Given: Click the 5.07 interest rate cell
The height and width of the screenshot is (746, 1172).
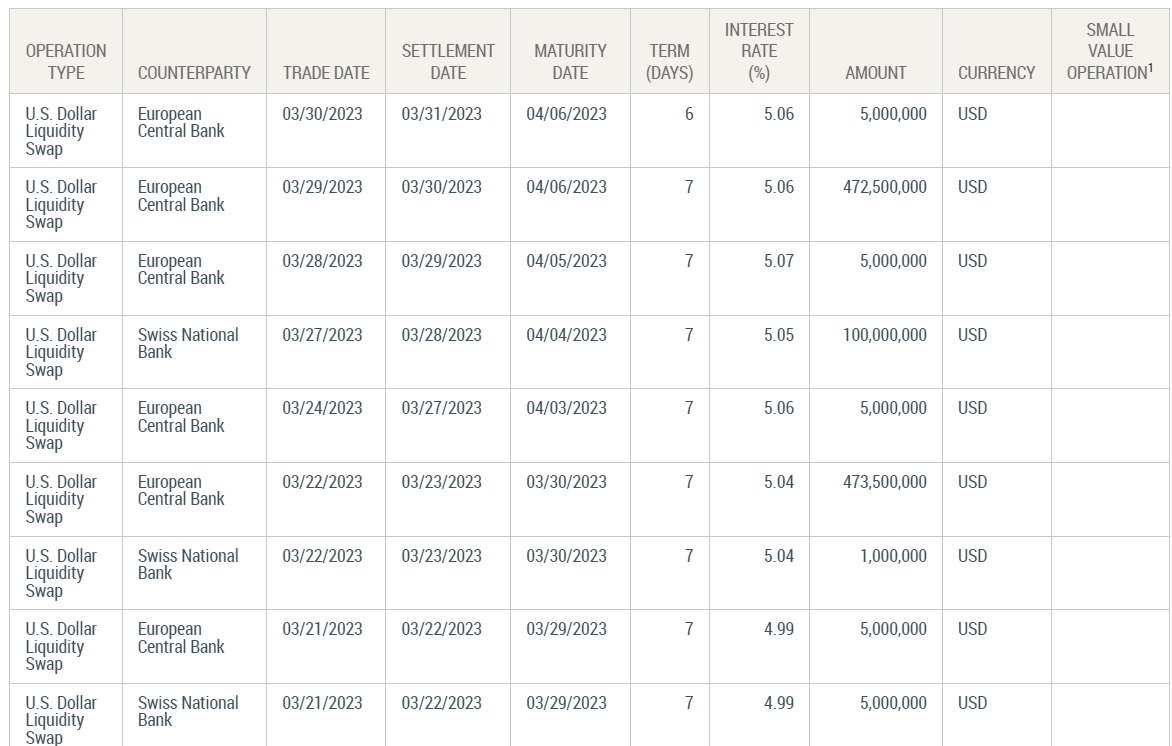Looking at the screenshot, I should (778, 261).
